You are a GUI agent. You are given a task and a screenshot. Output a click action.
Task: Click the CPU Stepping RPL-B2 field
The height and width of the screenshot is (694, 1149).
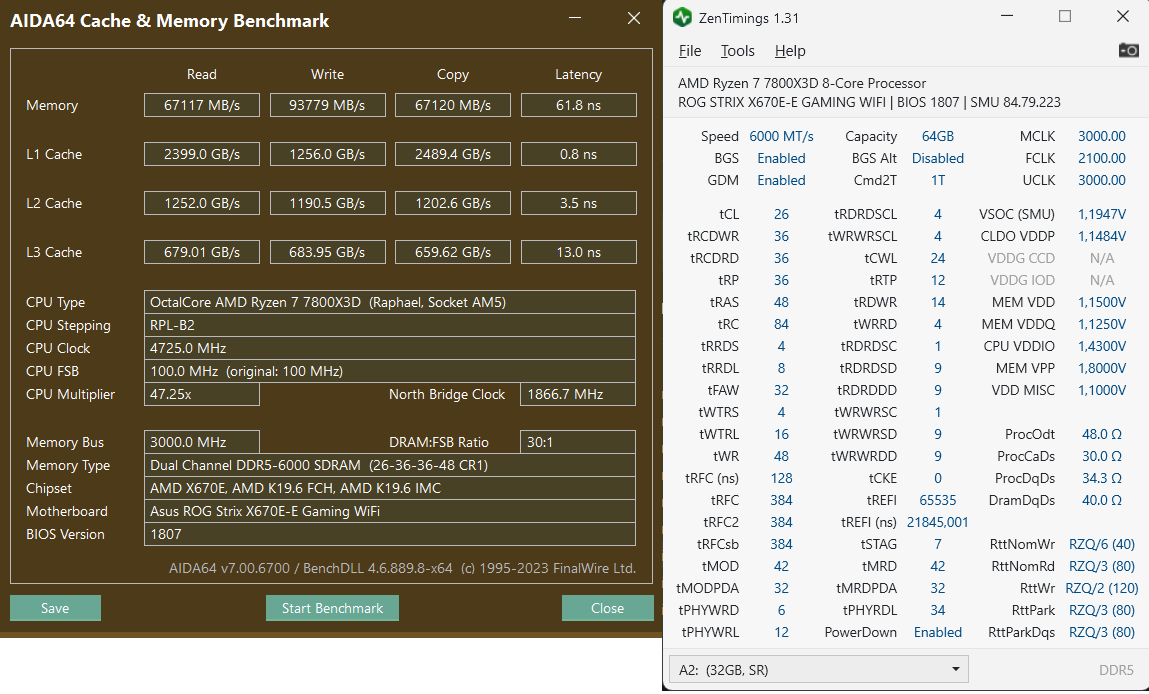[x=390, y=325]
